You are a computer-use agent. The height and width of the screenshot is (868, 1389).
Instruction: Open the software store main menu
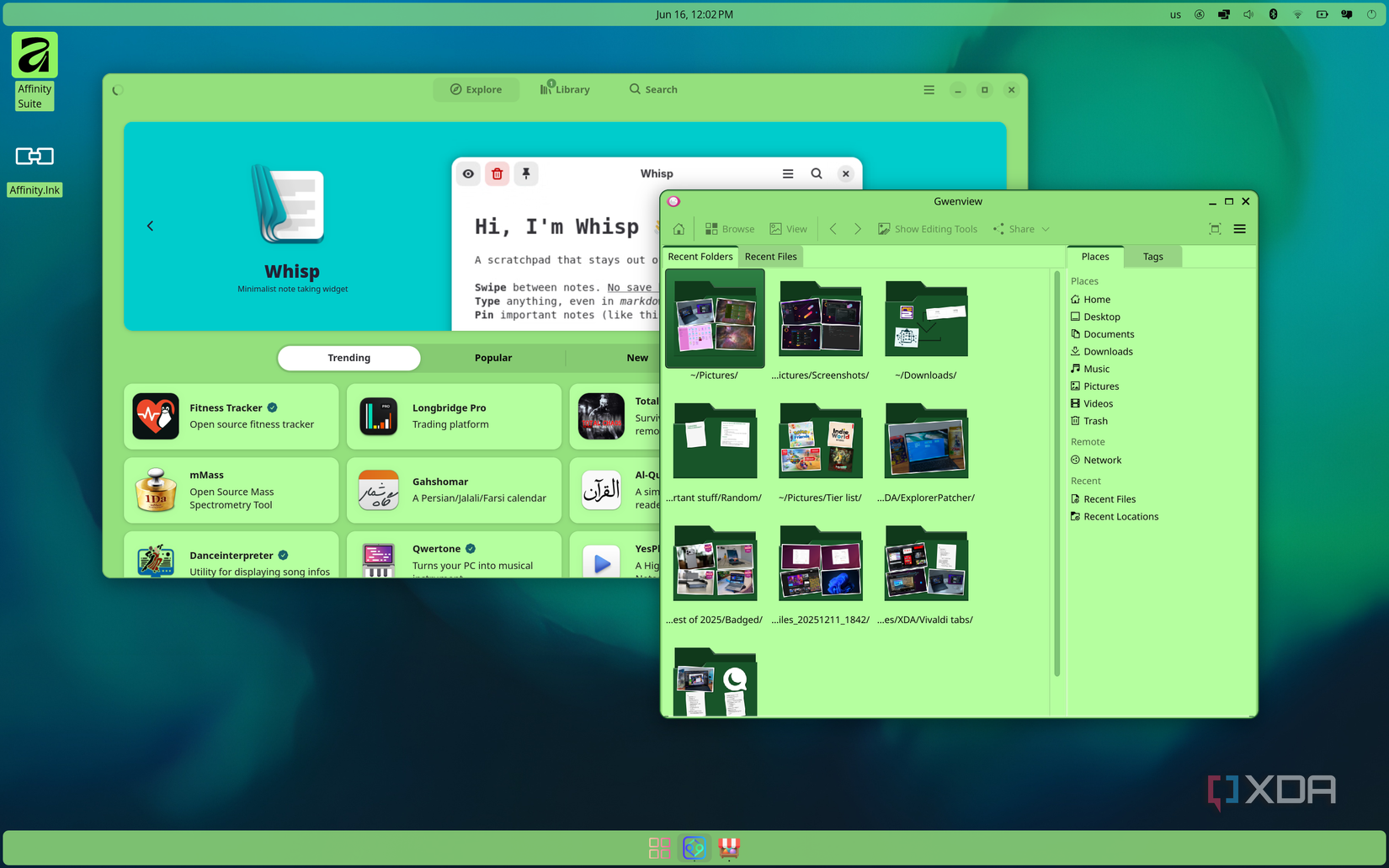pyautogui.click(x=929, y=90)
